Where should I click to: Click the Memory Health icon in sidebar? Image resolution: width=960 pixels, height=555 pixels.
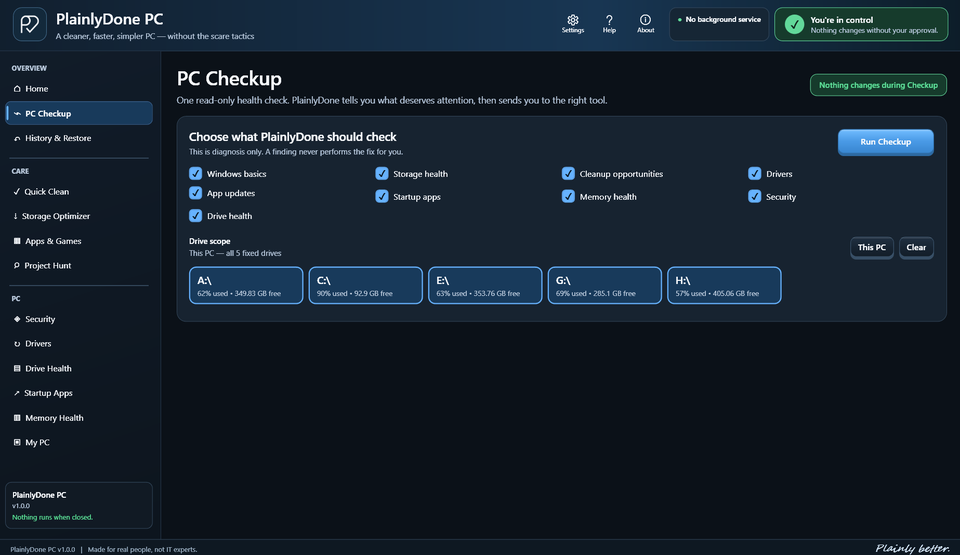point(17,418)
